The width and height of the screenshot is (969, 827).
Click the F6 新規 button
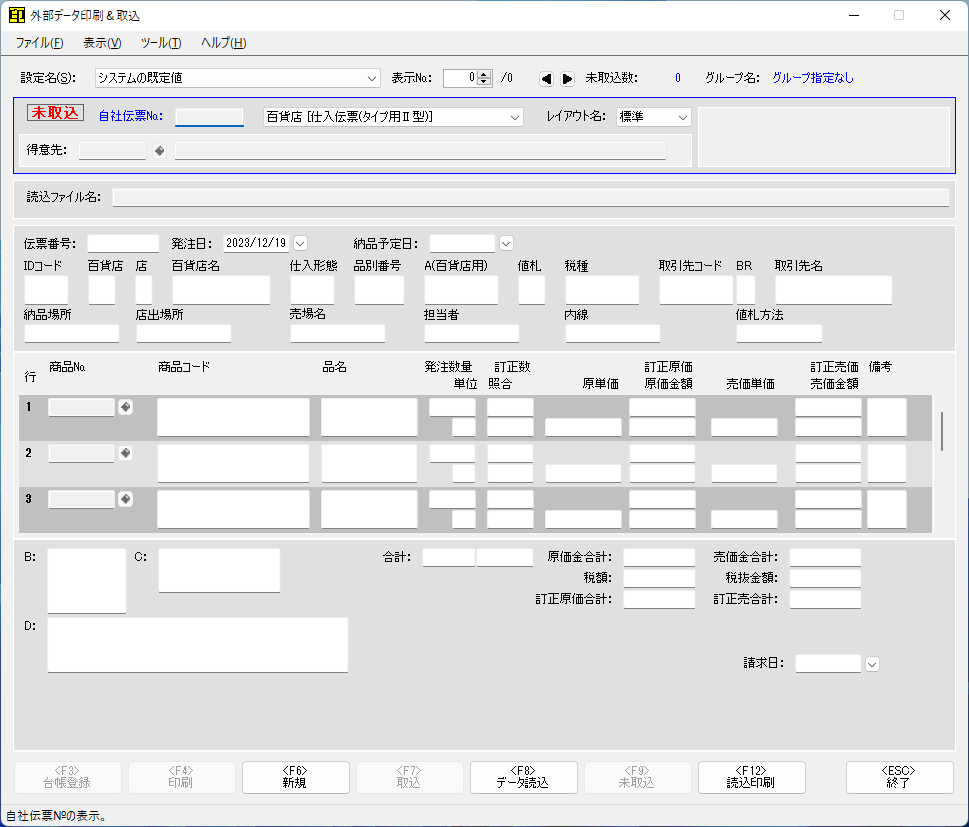pyautogui.click(x=295, y=777)
